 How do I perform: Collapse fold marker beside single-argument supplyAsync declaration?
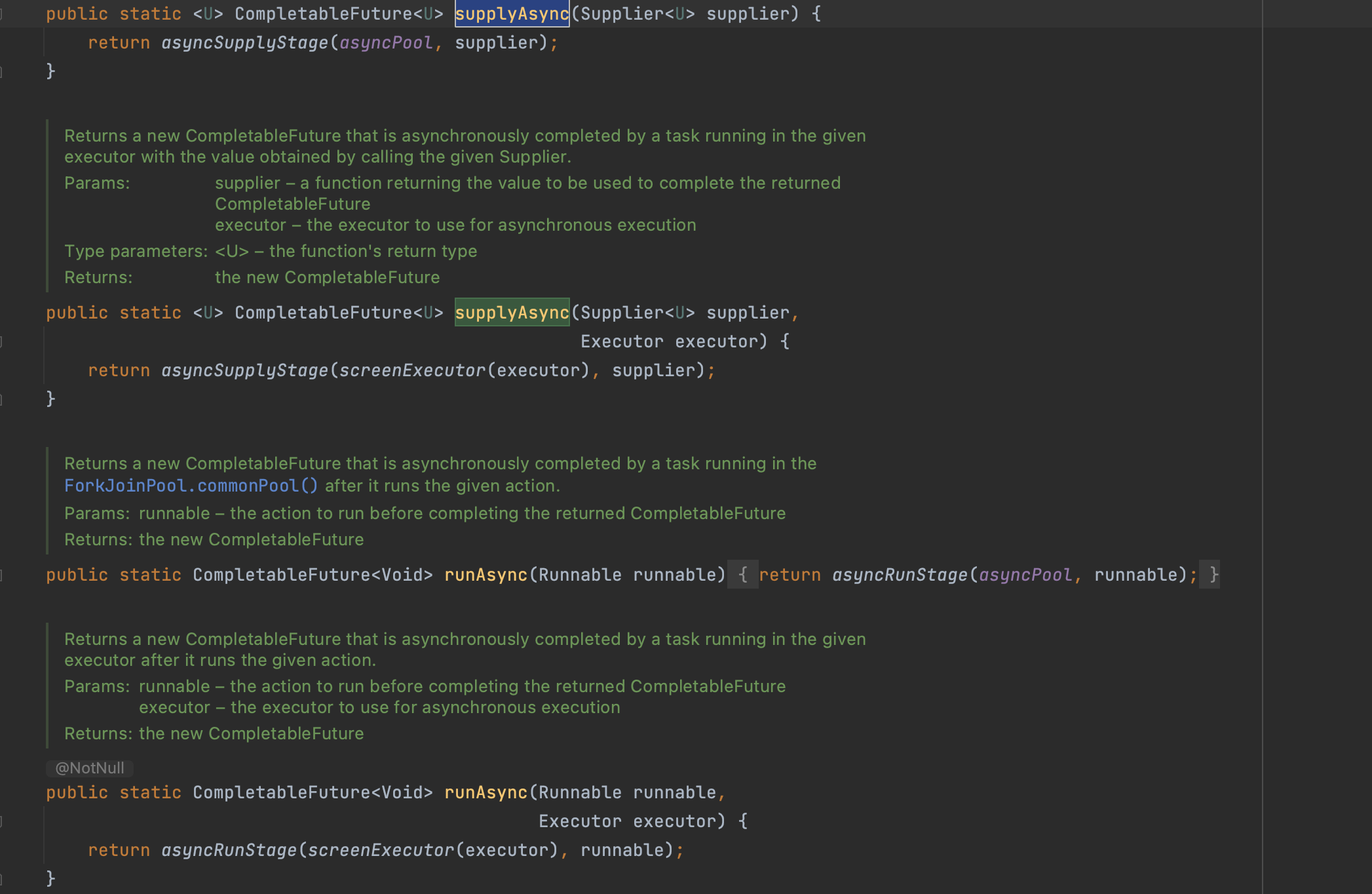click(2, 14)
